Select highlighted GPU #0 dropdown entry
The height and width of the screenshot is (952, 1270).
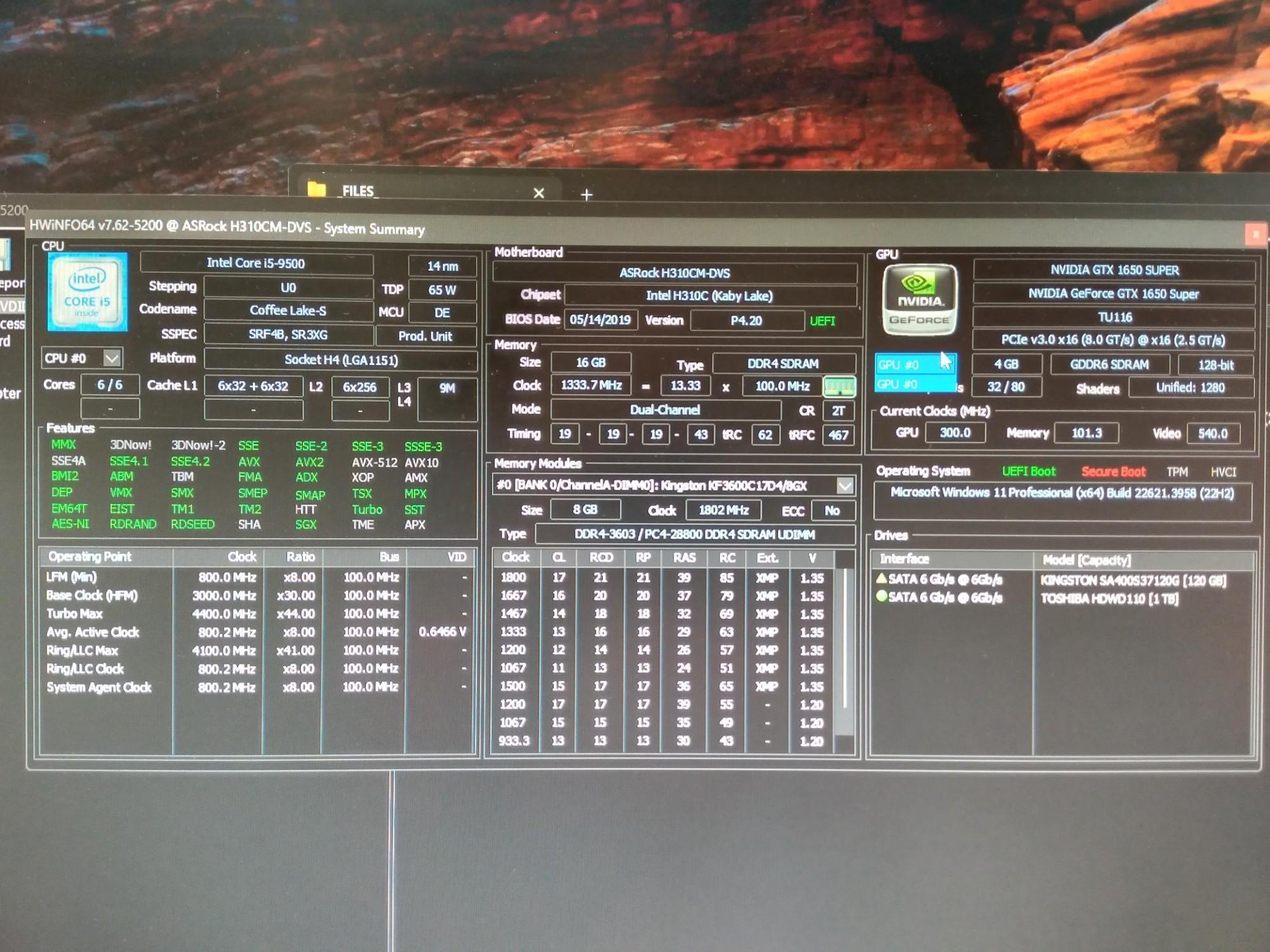pyautogui.click(x=914, y=364)
